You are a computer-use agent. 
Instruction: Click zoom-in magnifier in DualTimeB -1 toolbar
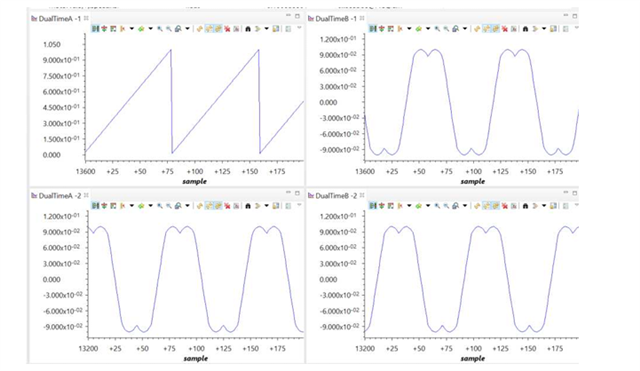click(438, 29)
